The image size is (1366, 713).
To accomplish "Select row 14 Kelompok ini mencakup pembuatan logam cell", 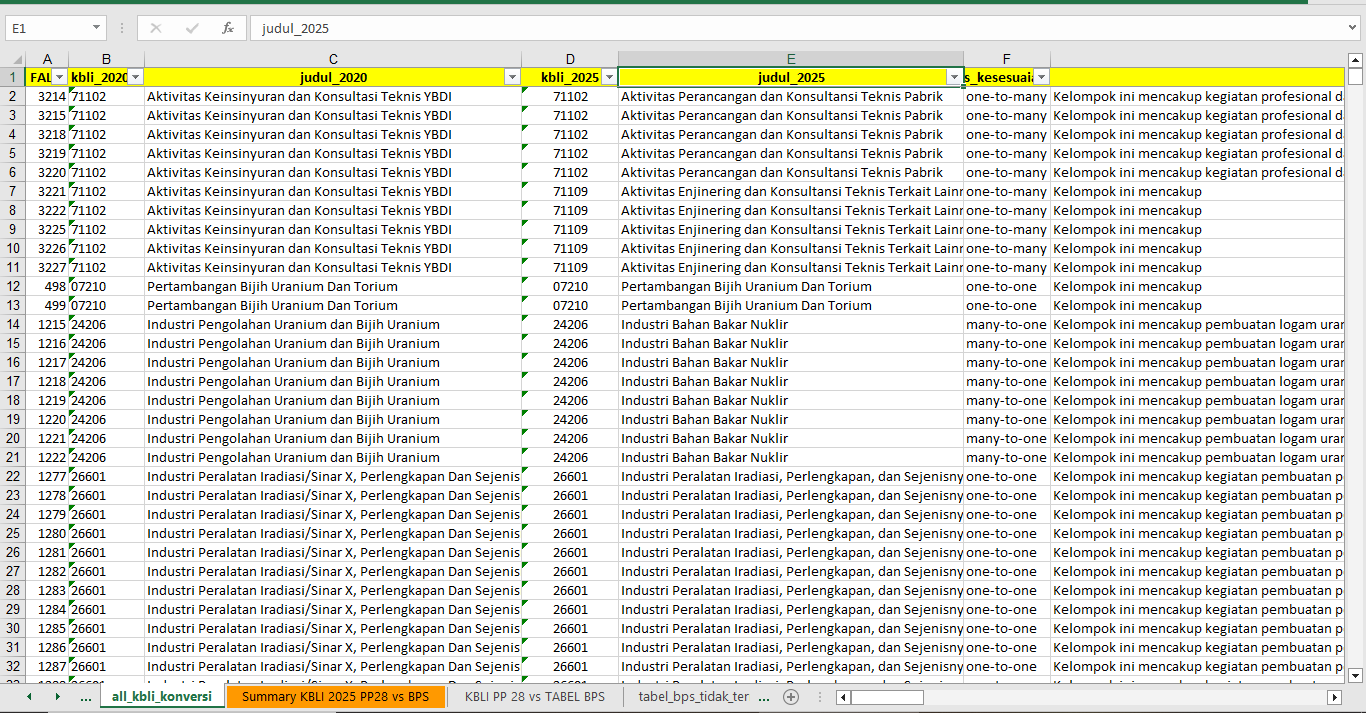I will (1197, 324).
